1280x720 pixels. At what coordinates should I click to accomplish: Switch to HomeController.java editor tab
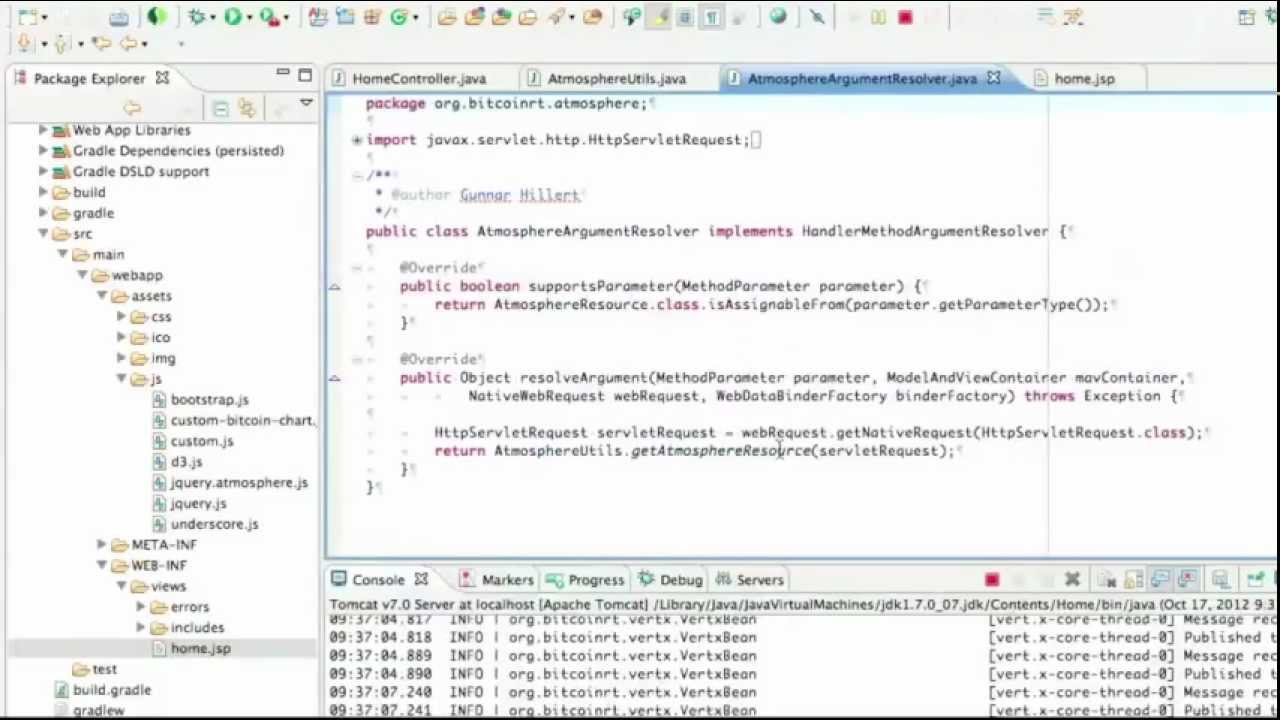click(419, 78)
